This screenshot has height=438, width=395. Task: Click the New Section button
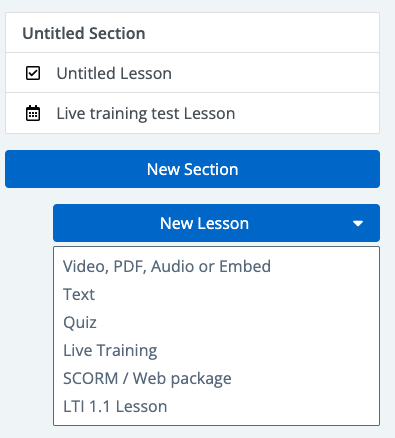coord(192,169)
